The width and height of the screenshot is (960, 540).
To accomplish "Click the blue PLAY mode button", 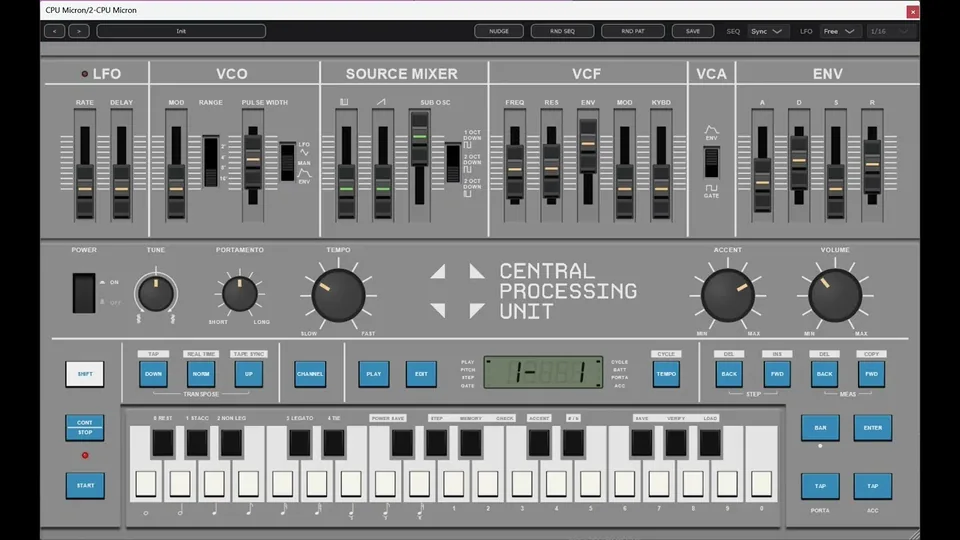I will point(373,374).
